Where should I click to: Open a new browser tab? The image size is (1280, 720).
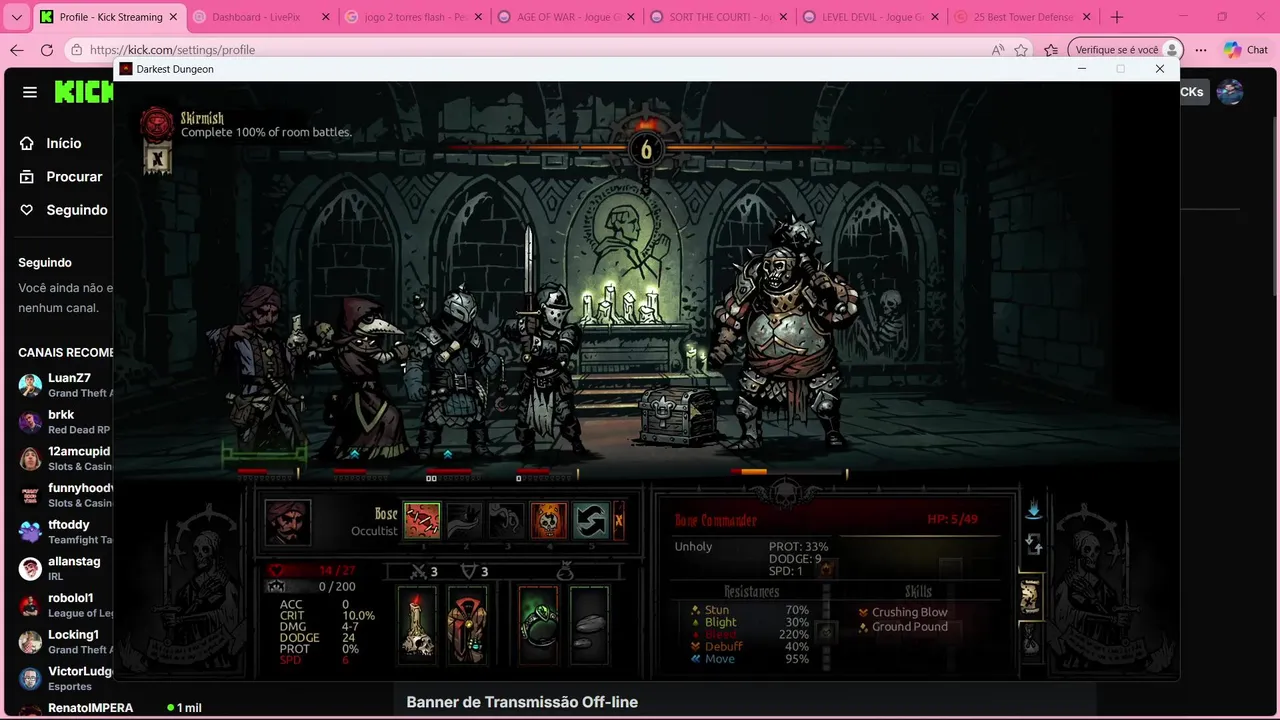click(1117, 17)
